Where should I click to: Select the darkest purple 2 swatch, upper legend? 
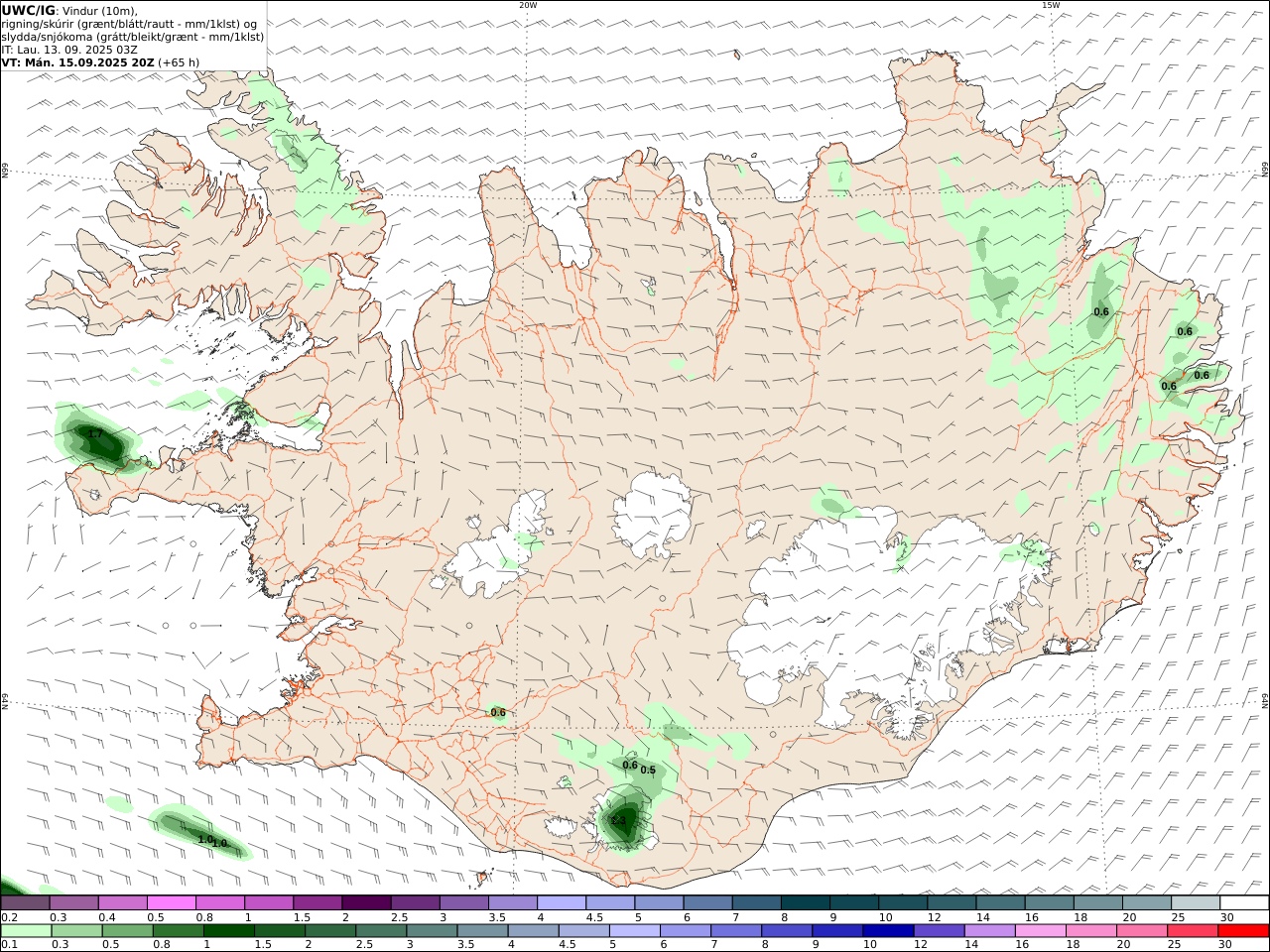click(366, 903)
